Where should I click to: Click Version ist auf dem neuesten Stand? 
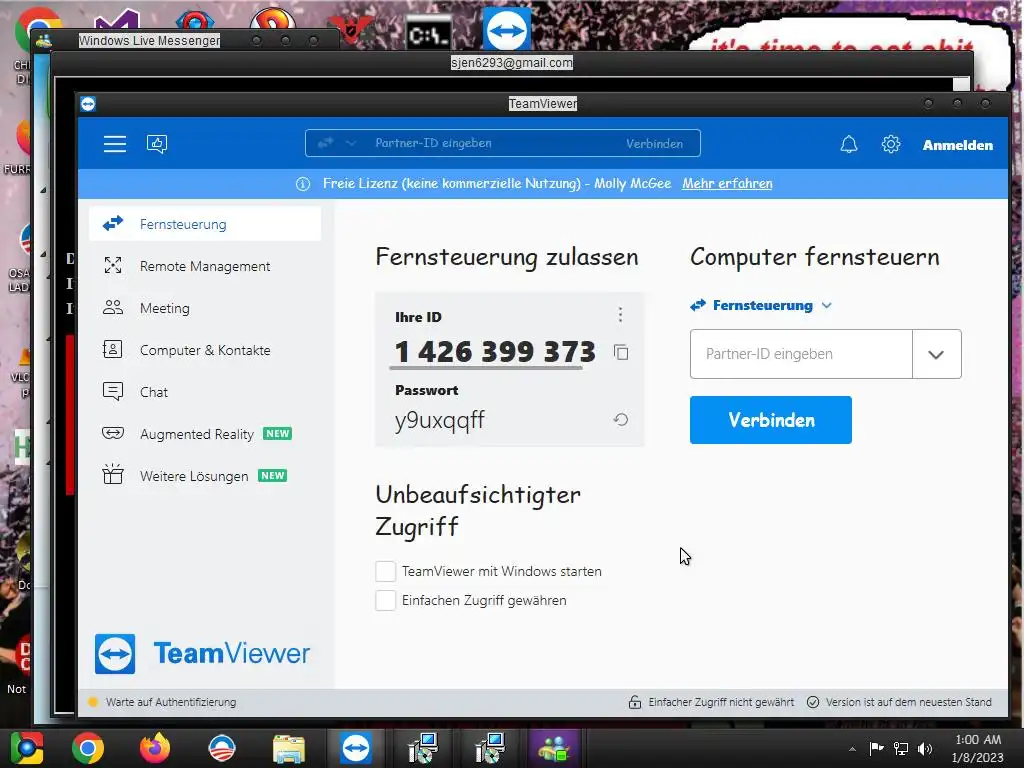[908, 703]
